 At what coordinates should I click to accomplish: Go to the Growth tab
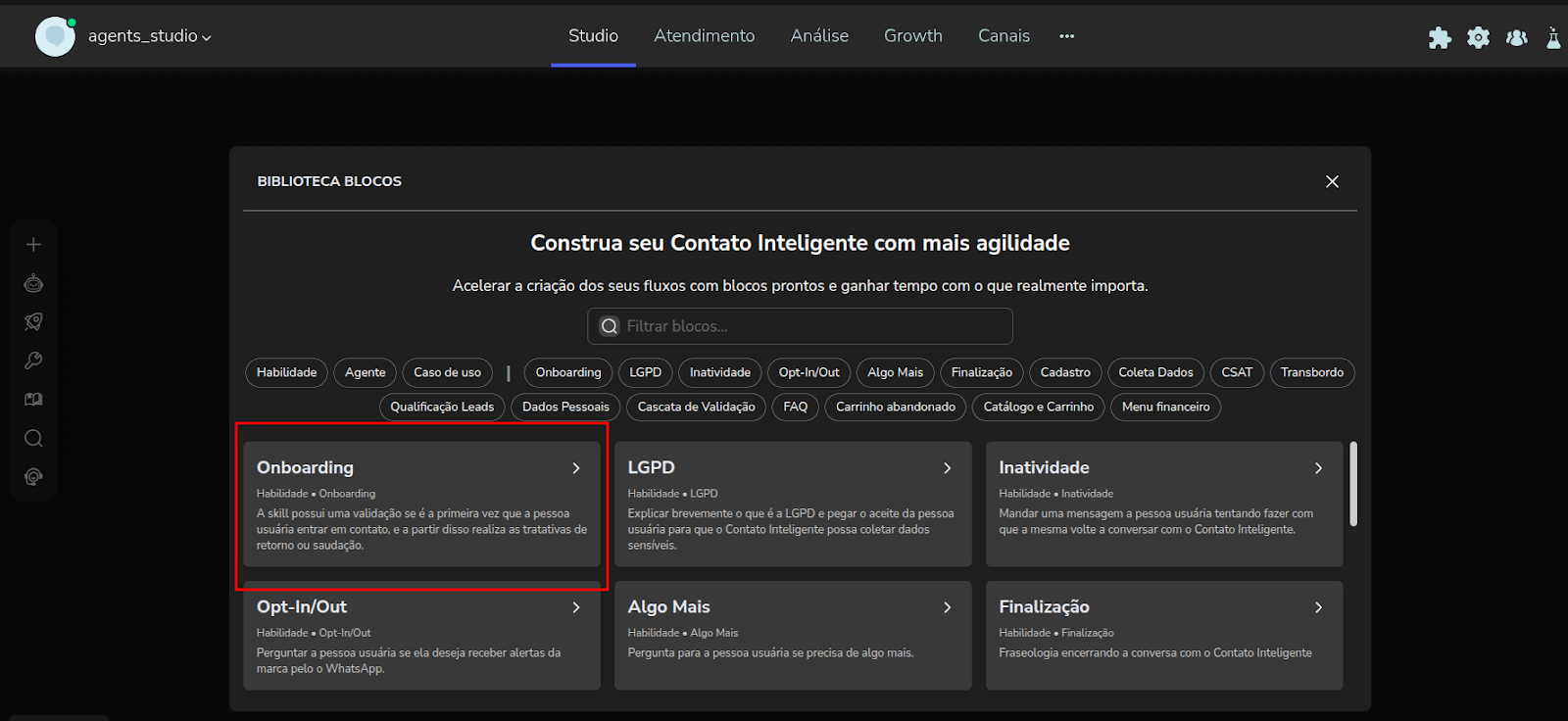pyautogui.click(x=912, y=36)
